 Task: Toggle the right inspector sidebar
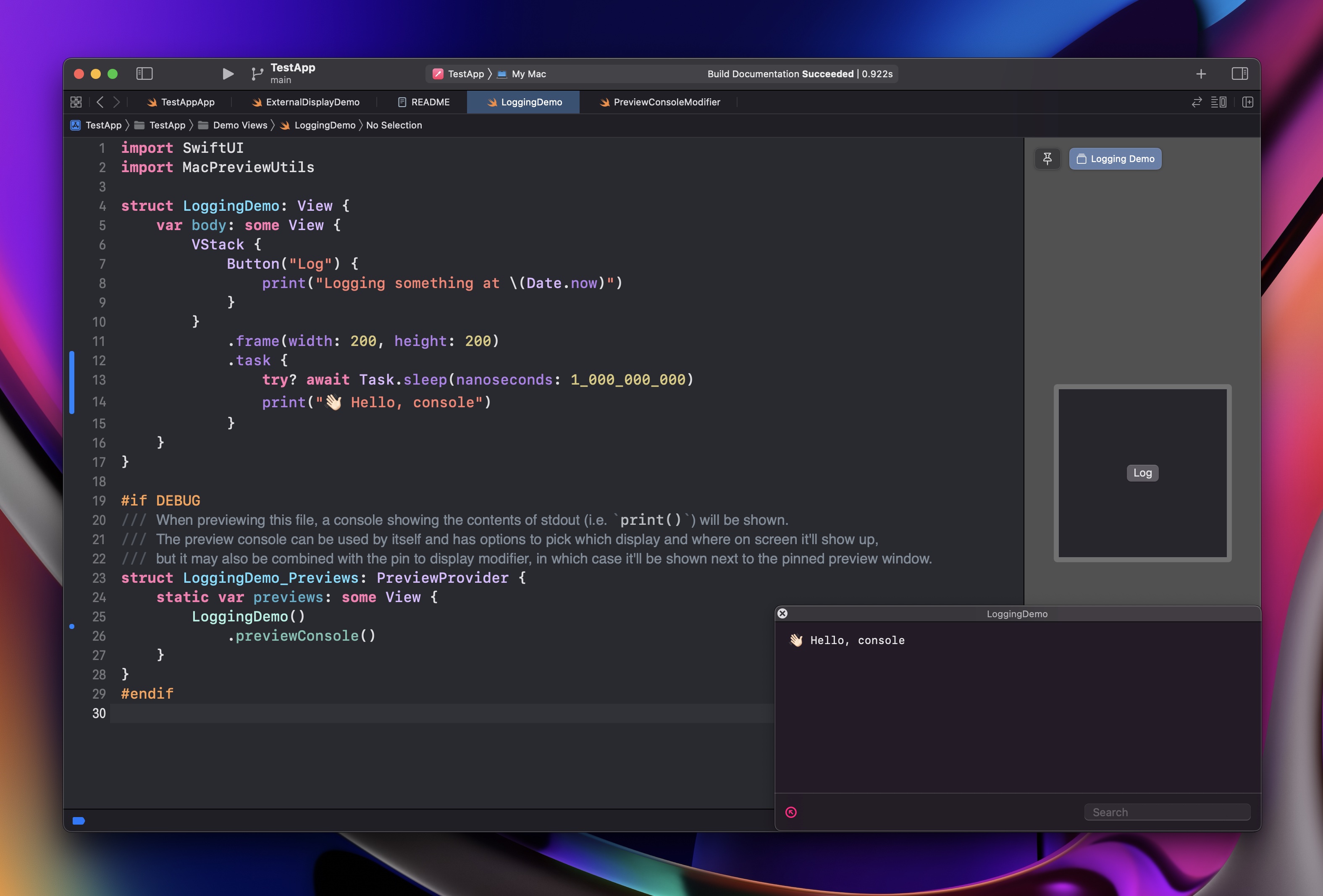tap(1239, 73)
